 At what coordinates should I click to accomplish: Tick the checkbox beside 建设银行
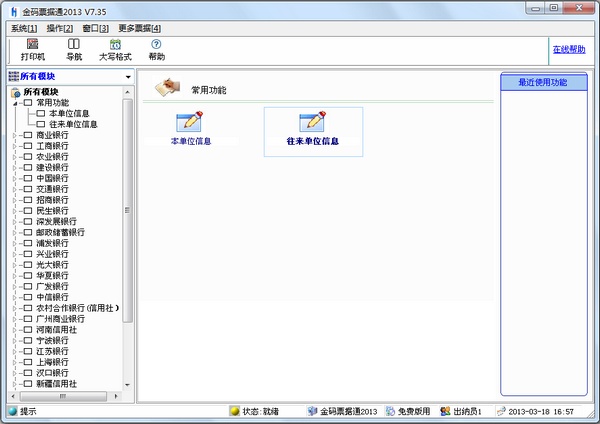point(27,167)
